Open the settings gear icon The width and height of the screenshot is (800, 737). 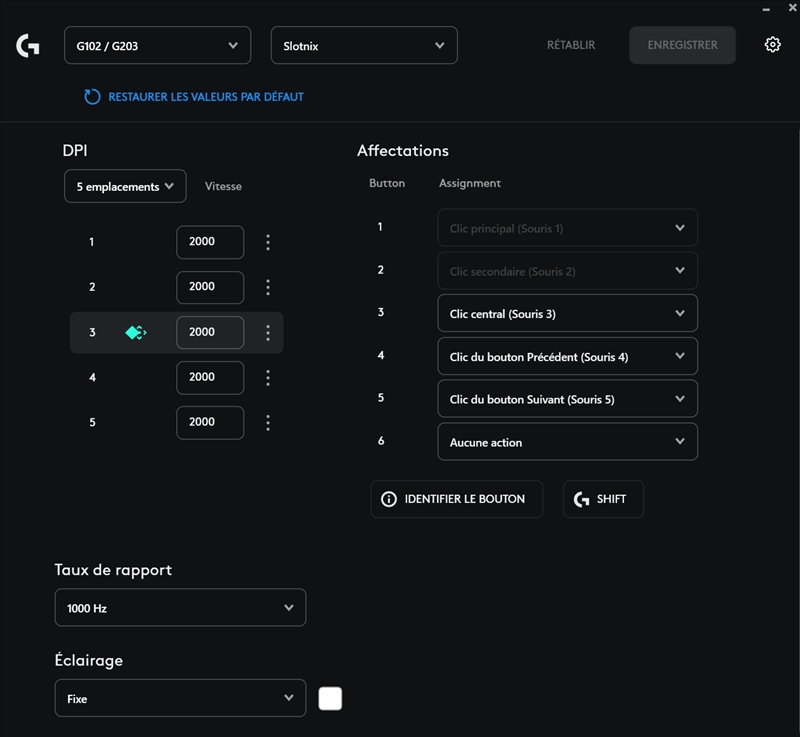click(x=772, y=45)
